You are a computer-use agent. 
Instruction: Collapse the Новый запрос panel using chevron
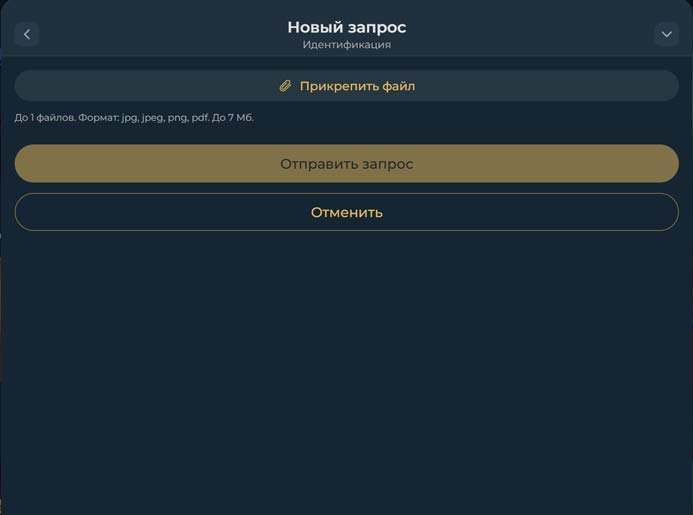click(x=666, y=34)
